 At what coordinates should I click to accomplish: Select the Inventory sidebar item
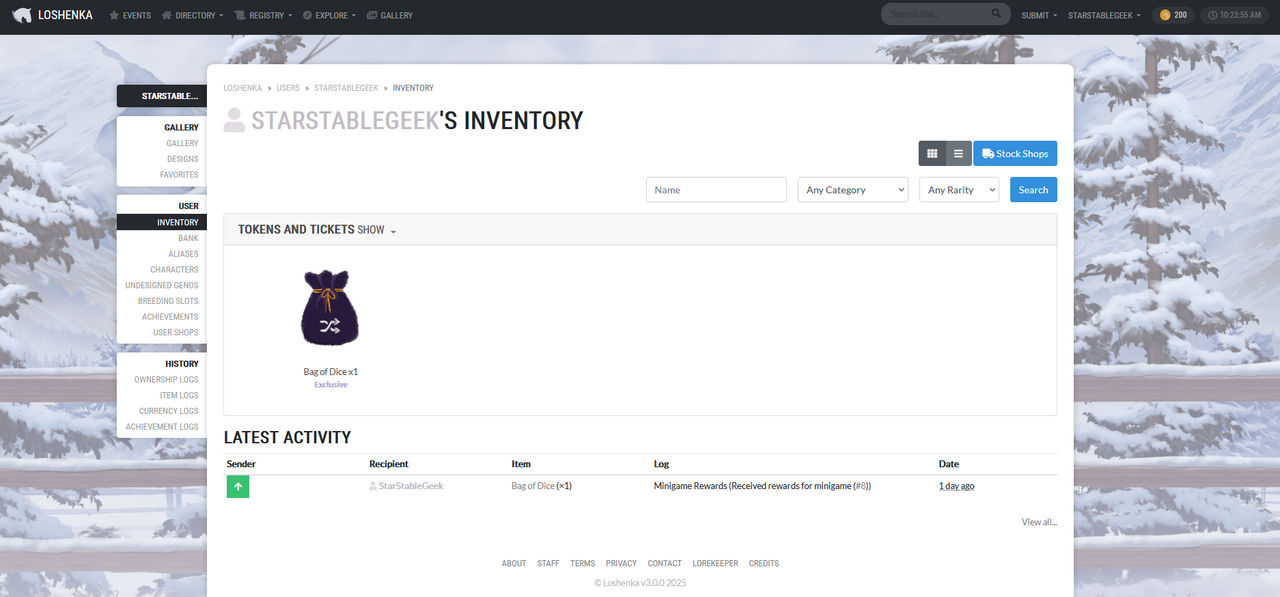click(162, 222)
